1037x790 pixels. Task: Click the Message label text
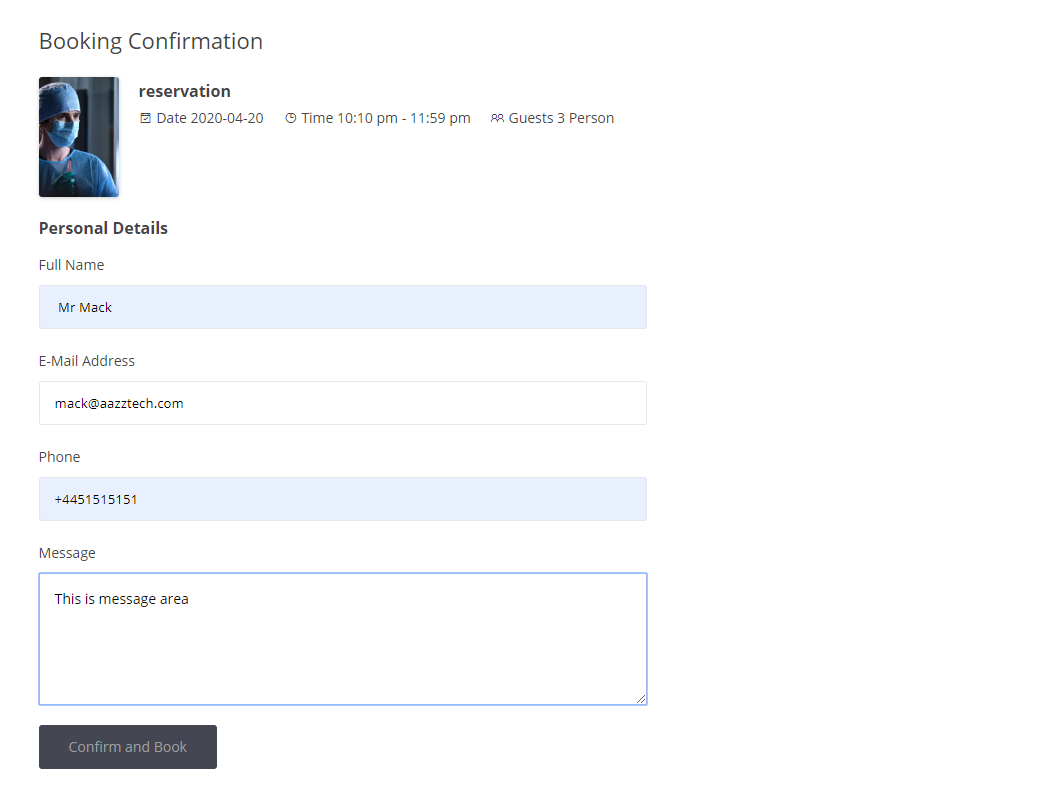[x=67, y=553]
